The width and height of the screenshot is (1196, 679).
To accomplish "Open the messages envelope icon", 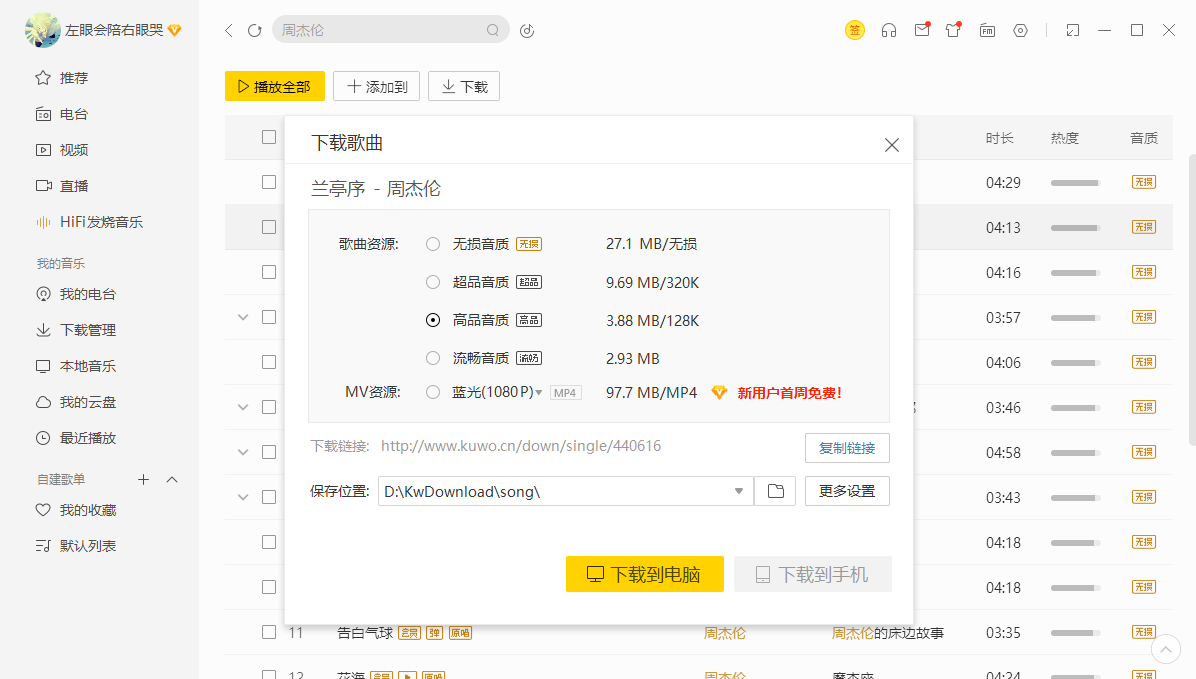I will coord(922,30).
